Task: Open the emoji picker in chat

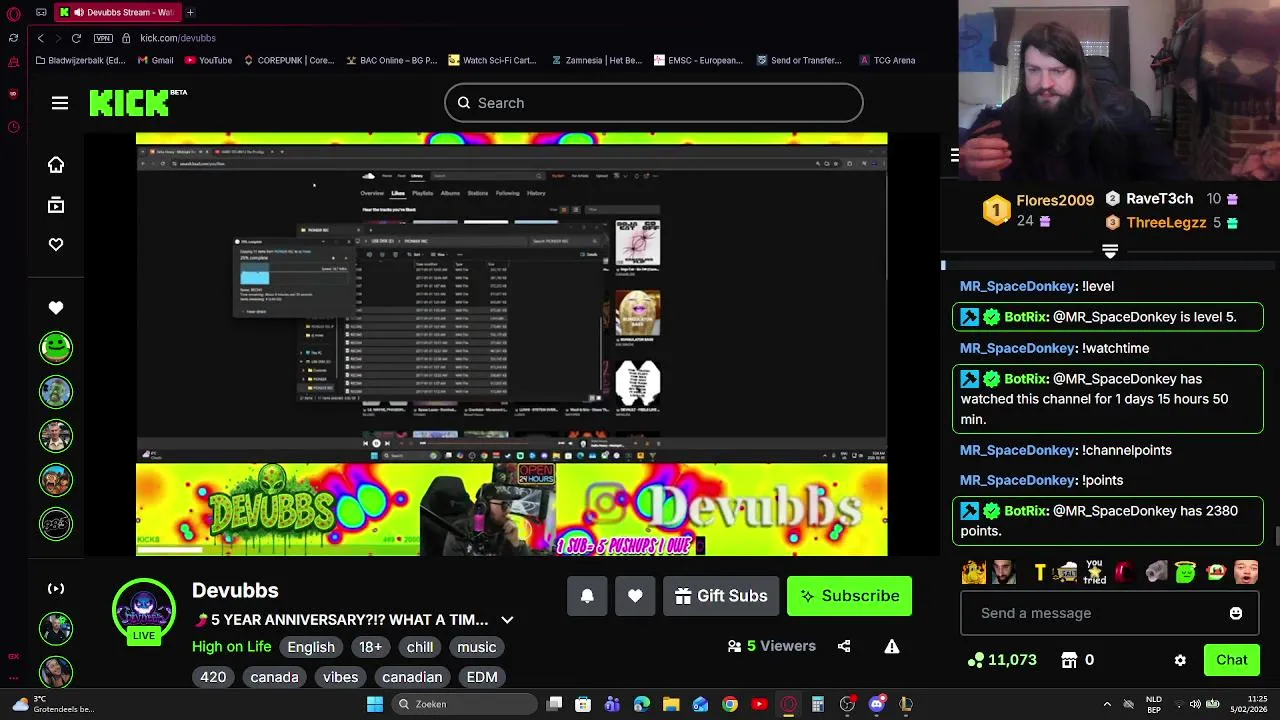Action: (1236, 613)
